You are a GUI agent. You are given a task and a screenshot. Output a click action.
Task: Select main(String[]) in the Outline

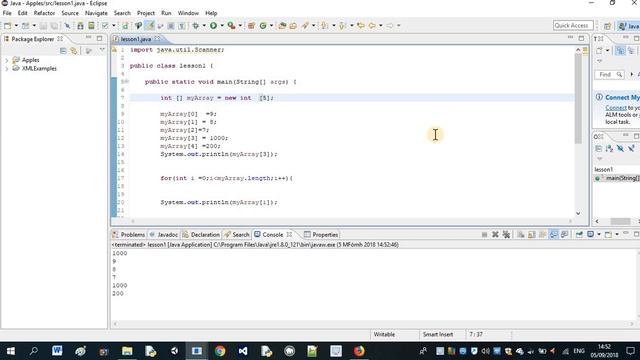(x=617, y=178)
